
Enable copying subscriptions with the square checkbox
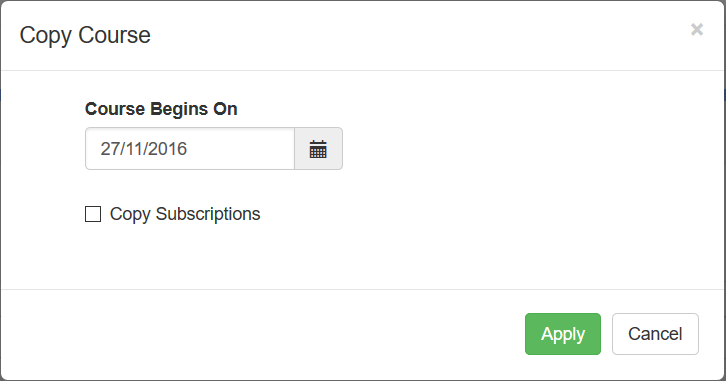click(93, 214)
